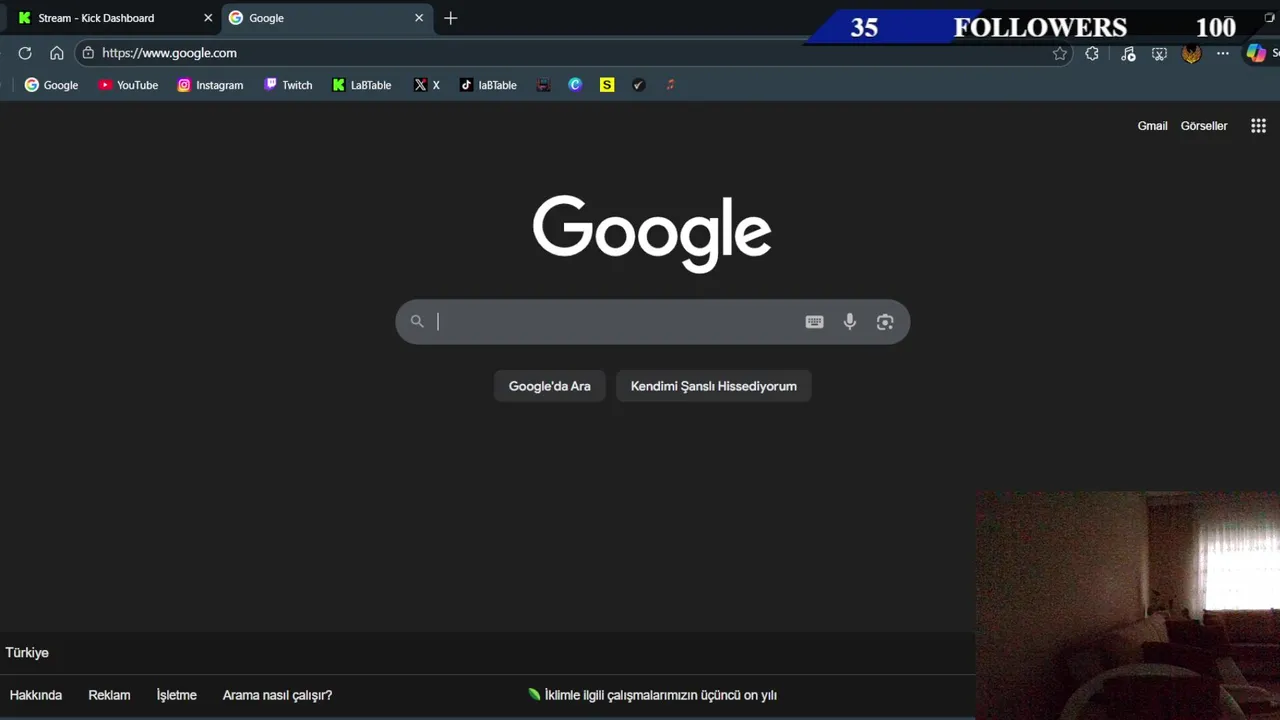Click Kendimi Şanslı Hissediyorum button
The width and height of the screenshot is (1280, 720).
714,386
